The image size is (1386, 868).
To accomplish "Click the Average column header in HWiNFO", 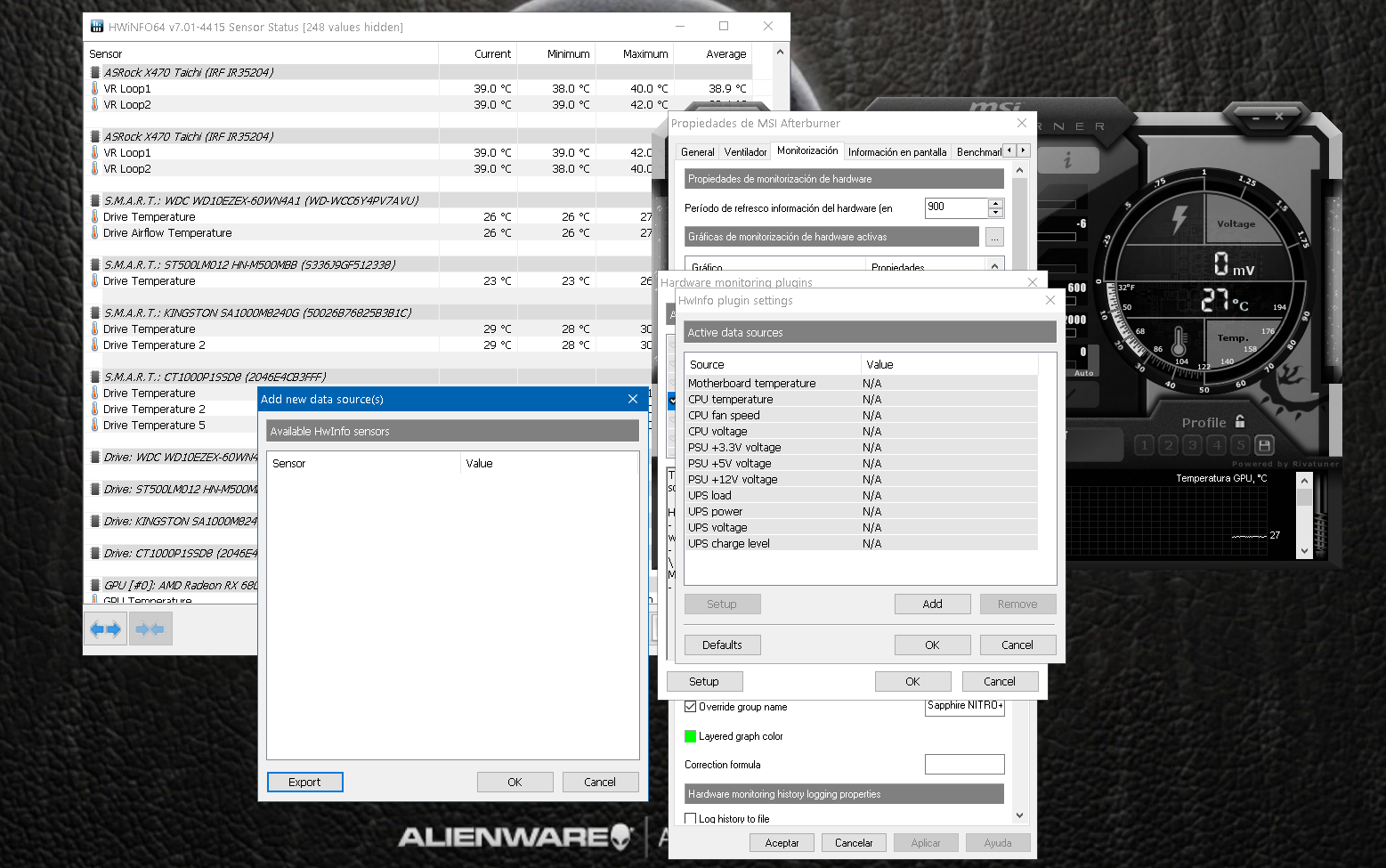I will 714,54.
